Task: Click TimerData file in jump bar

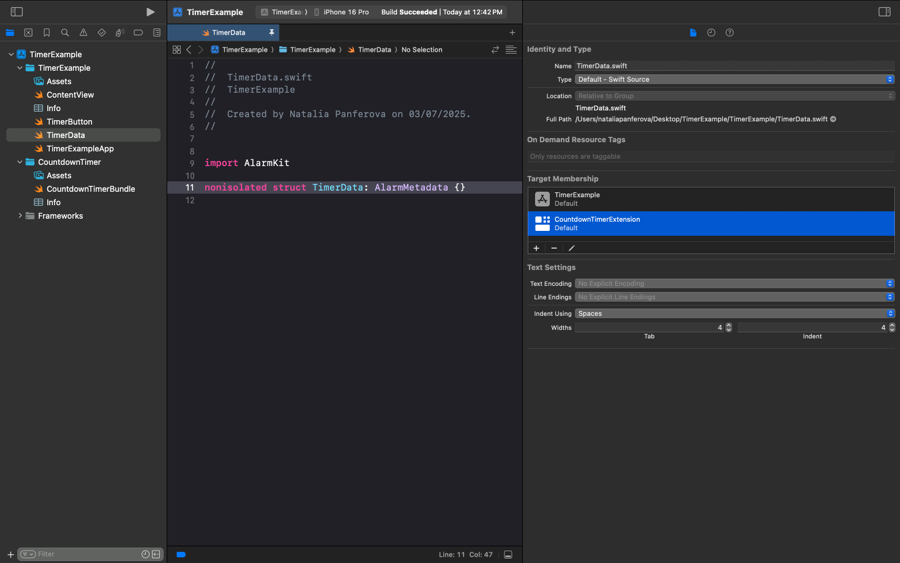Action: pyautogui.click(x=369, y=50)
